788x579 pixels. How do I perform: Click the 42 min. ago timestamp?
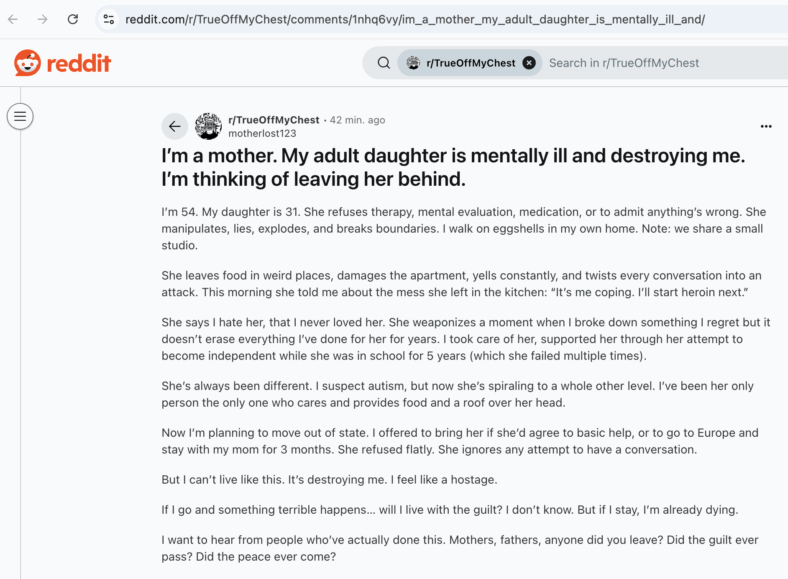click(x=357, y=120)
